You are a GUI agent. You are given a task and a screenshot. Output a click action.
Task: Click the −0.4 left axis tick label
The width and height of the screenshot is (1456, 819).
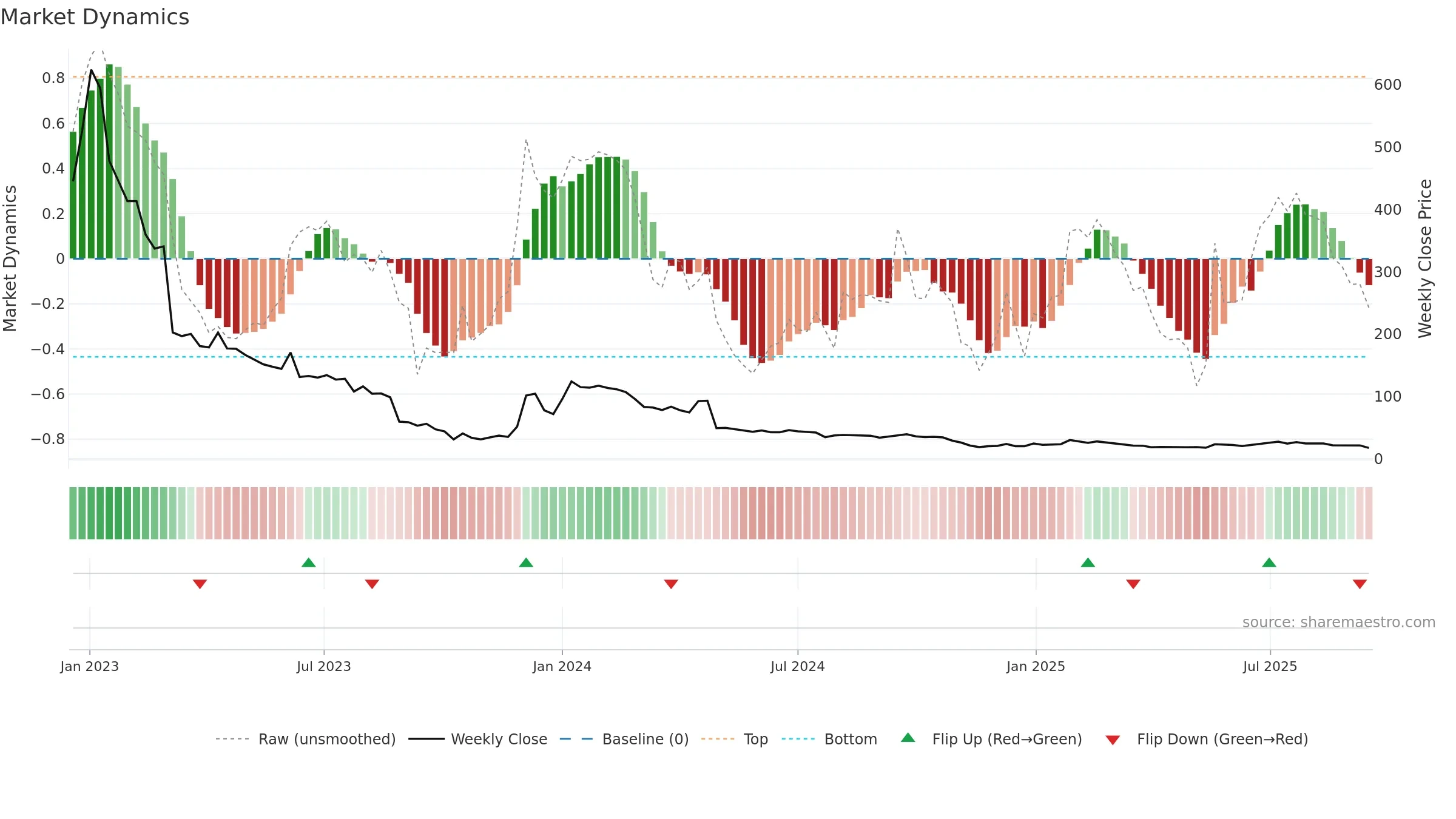point(48,349)
